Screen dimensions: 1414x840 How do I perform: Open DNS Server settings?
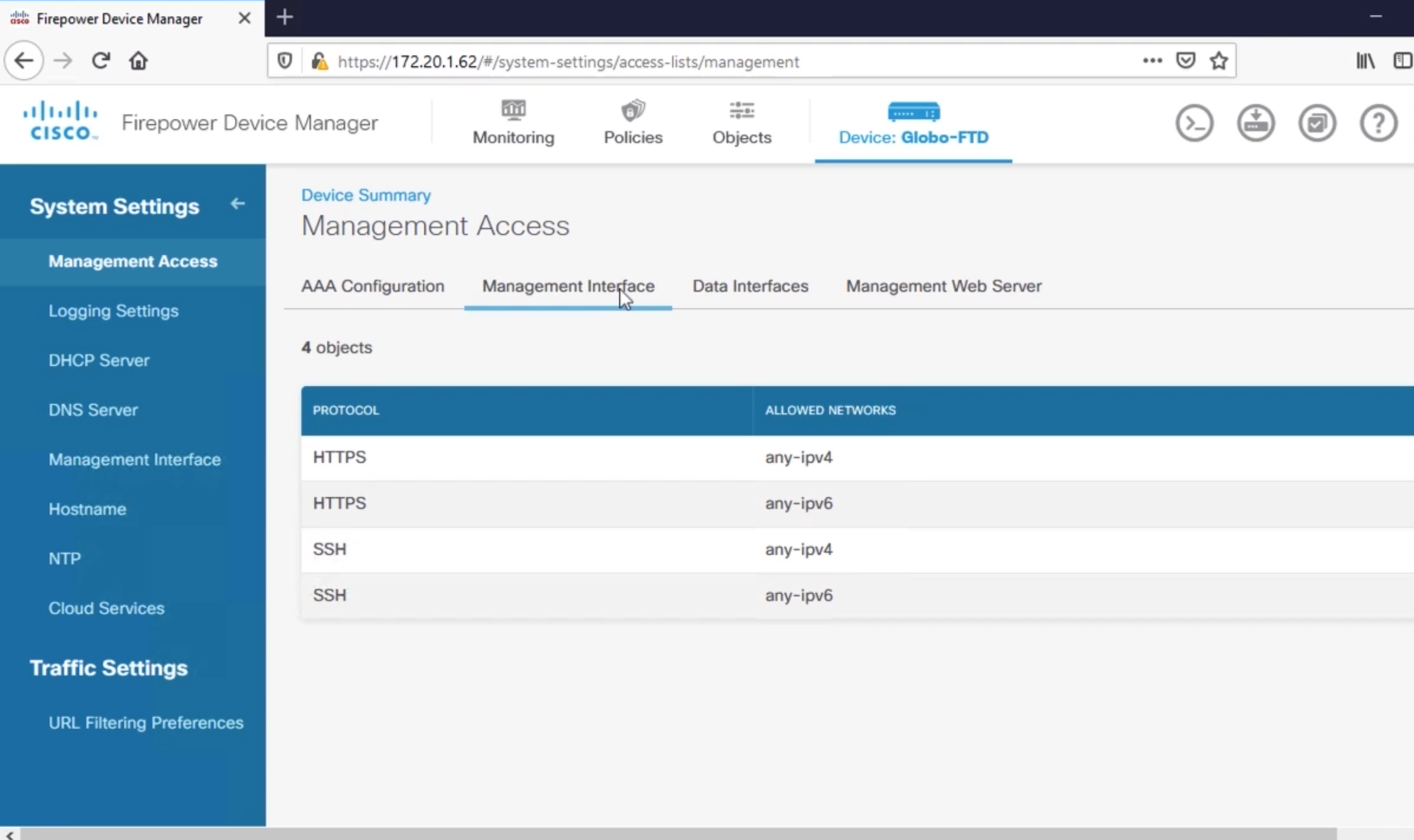[93, 410]
